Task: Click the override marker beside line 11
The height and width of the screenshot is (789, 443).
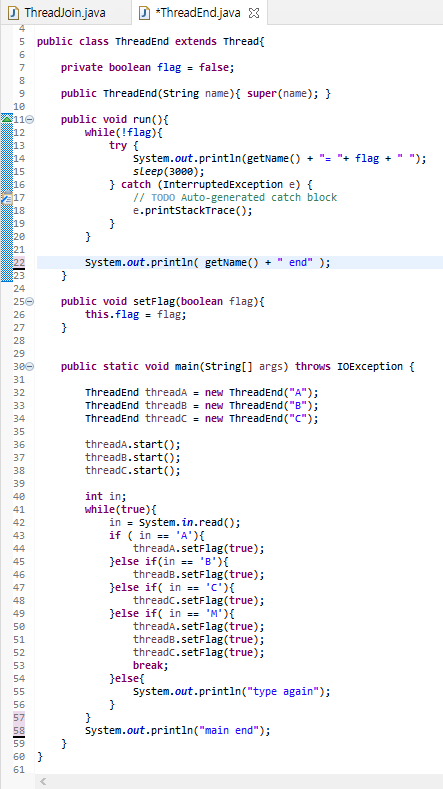Action: click(x=7, y=119)
